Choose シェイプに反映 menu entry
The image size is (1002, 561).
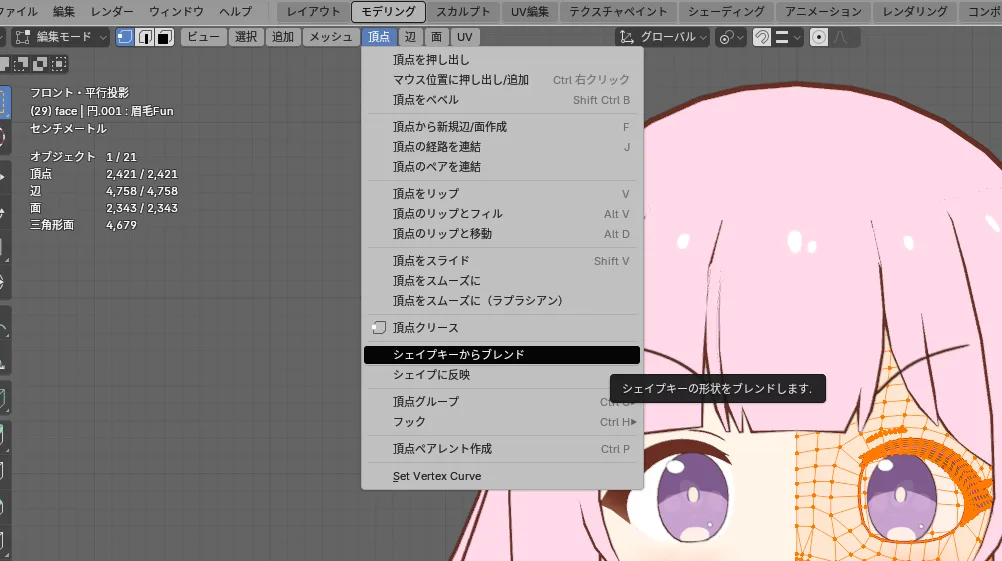(502, 374)
